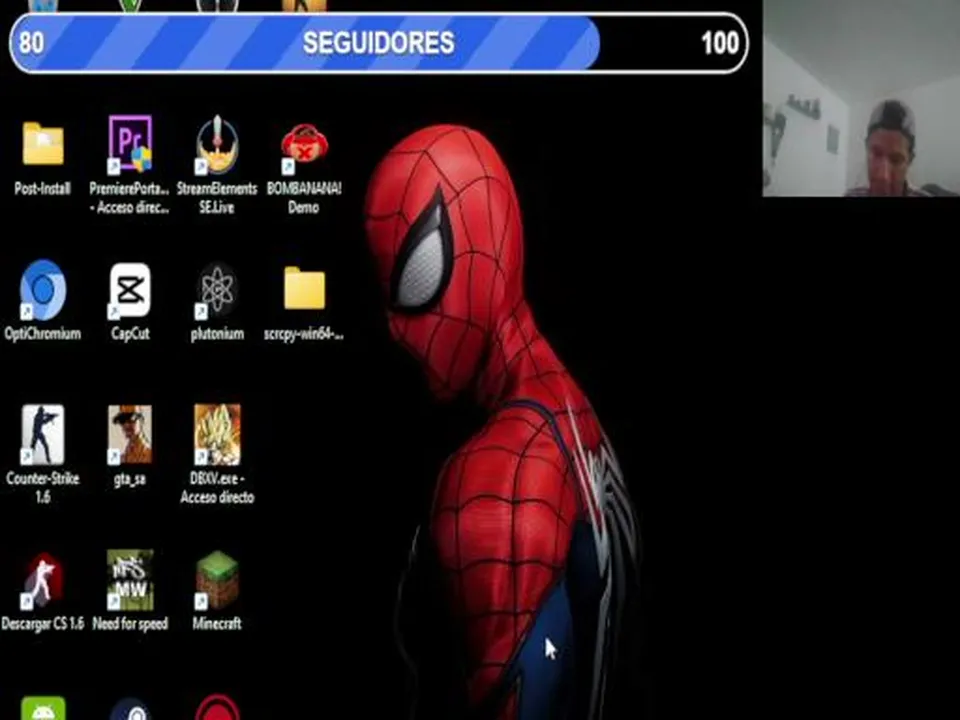Open the Post-Install folder
The width and height of the screenshot is (960, 720).
pos(43,144)
